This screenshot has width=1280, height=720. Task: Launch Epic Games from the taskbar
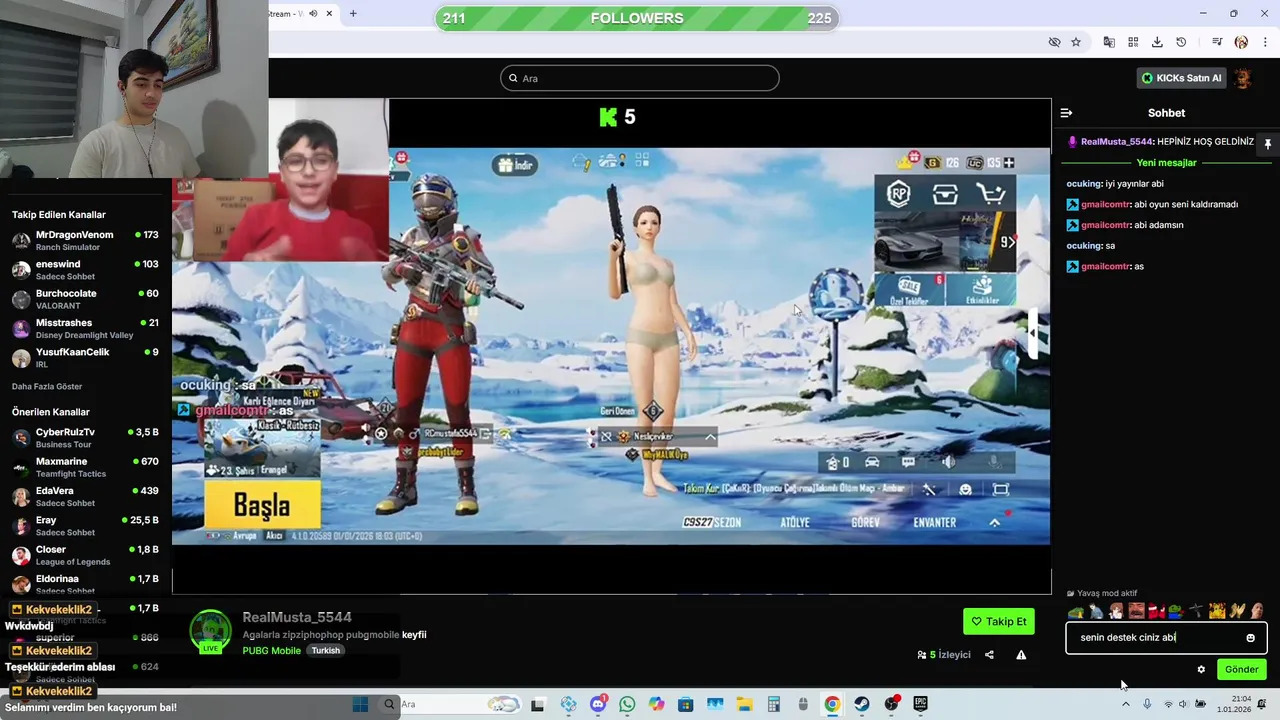pyautogui.click(x=920, y=704)
